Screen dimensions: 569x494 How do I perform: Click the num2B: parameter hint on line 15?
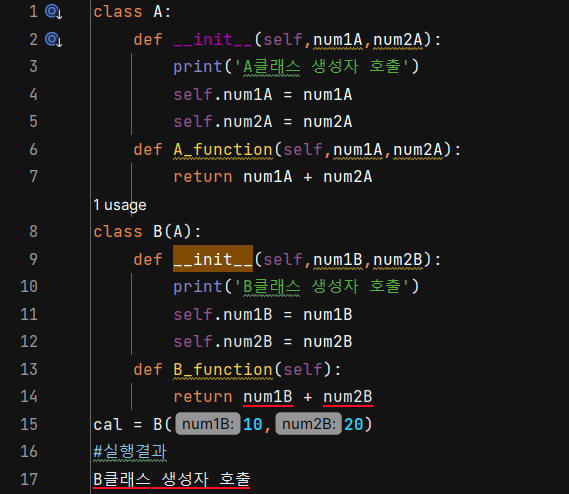click(308, 424)
